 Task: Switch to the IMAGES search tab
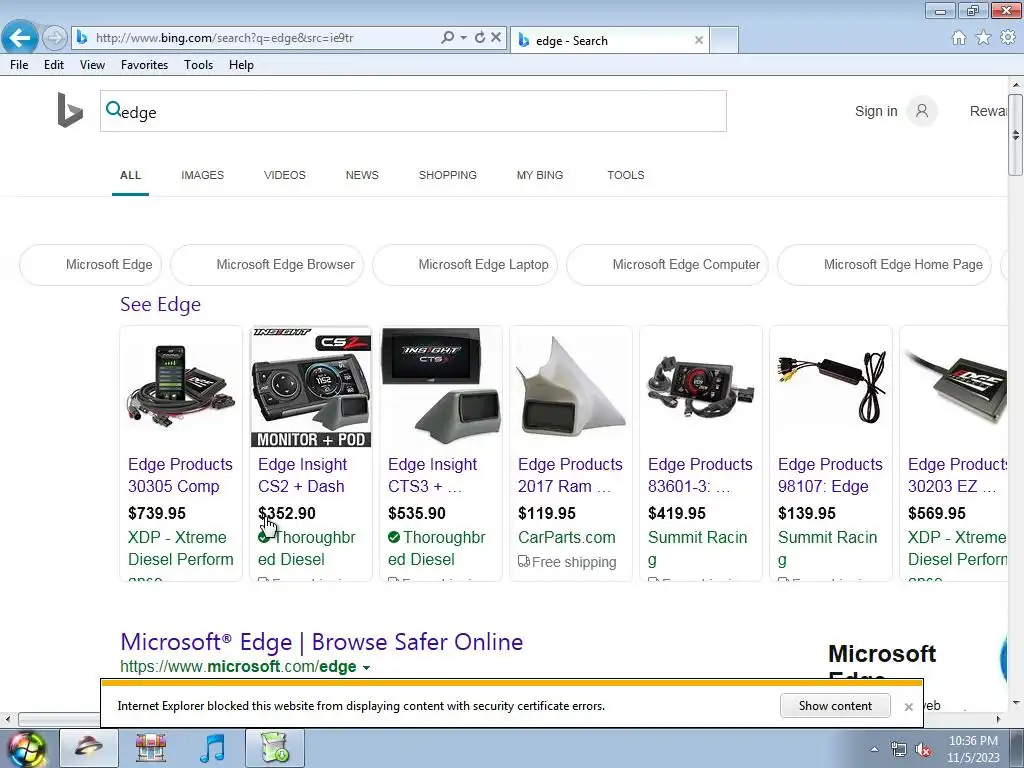202,175
